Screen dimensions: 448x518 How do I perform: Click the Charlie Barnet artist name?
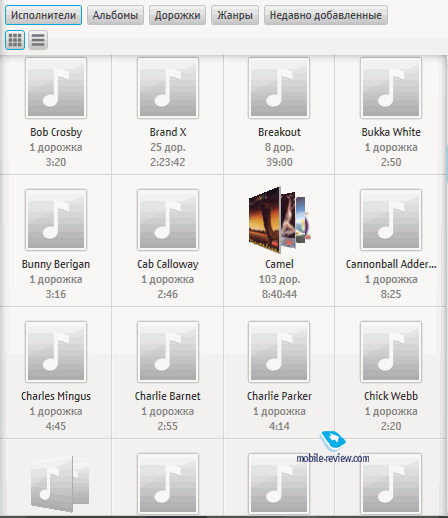tap(168, 396)
